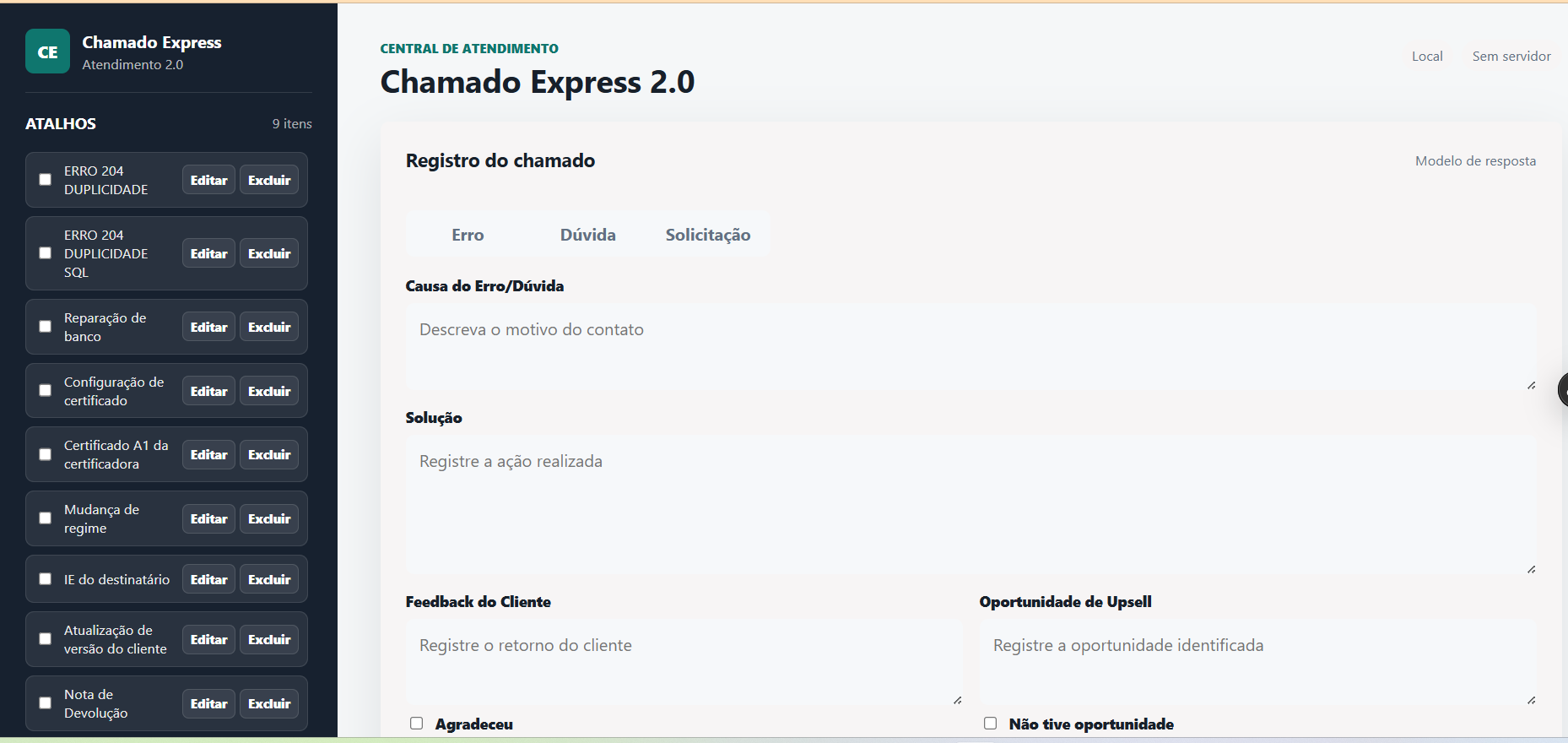This screenshot has width=1568, height=743.
Task: Edit the Certificado A1 da certificadora shortcut
Action: [x=208, y=454]
